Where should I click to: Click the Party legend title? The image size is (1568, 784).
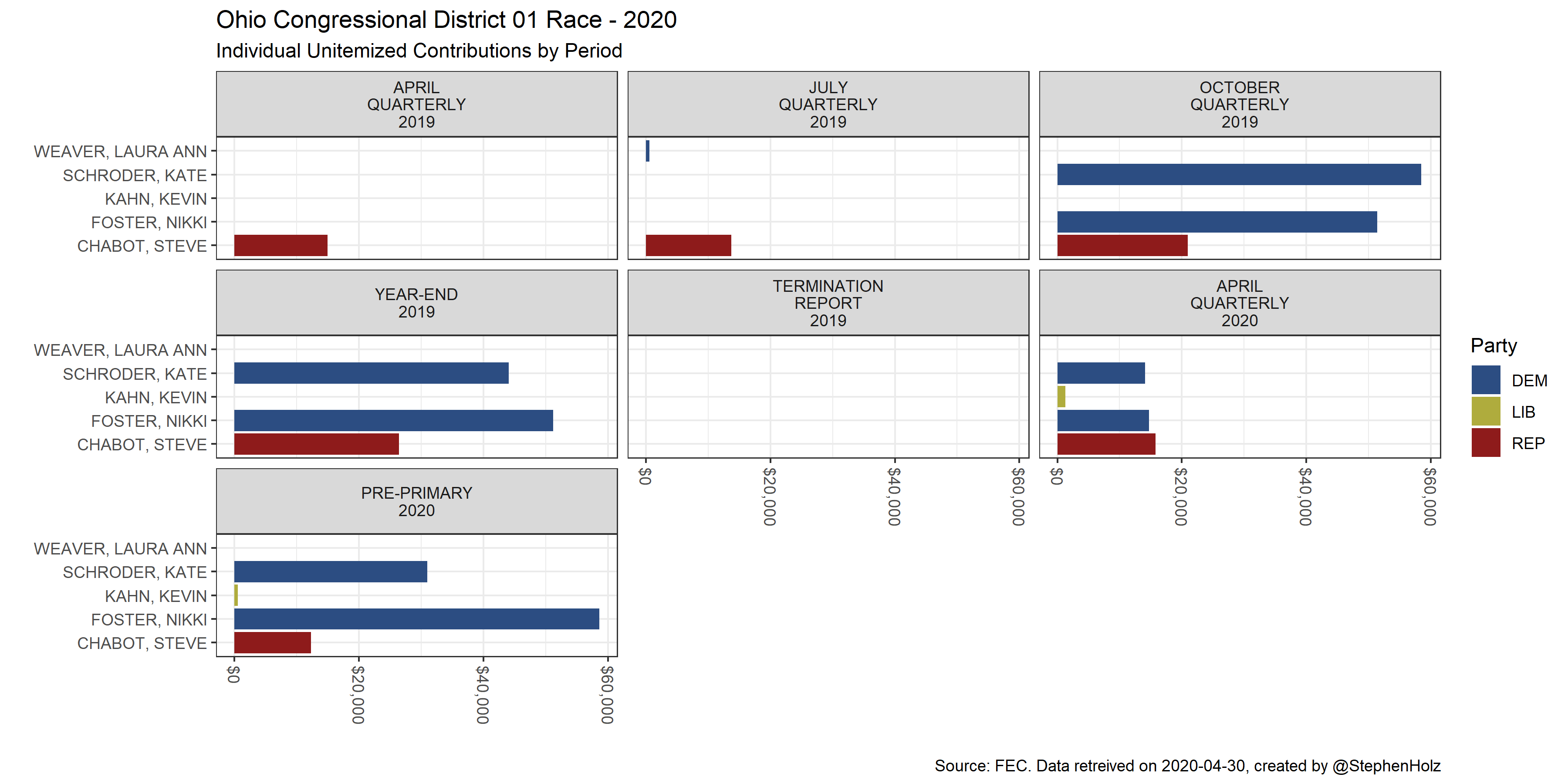tap(1493, 346)
